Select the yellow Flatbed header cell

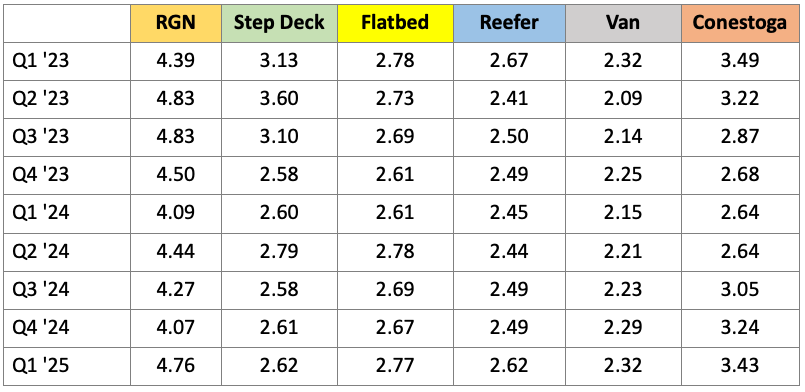[395, 23]
